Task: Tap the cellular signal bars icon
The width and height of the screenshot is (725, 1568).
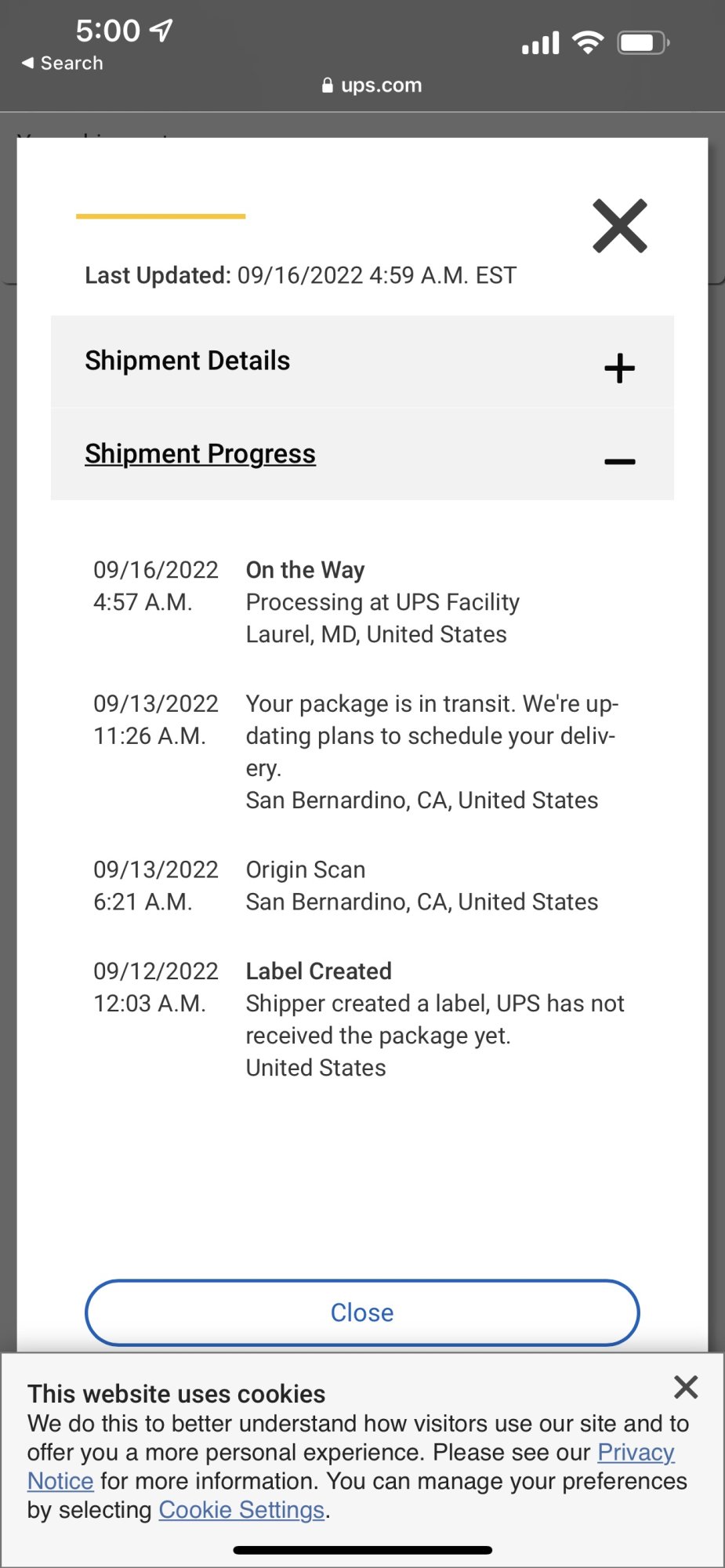Action: (x=541, y=42)
